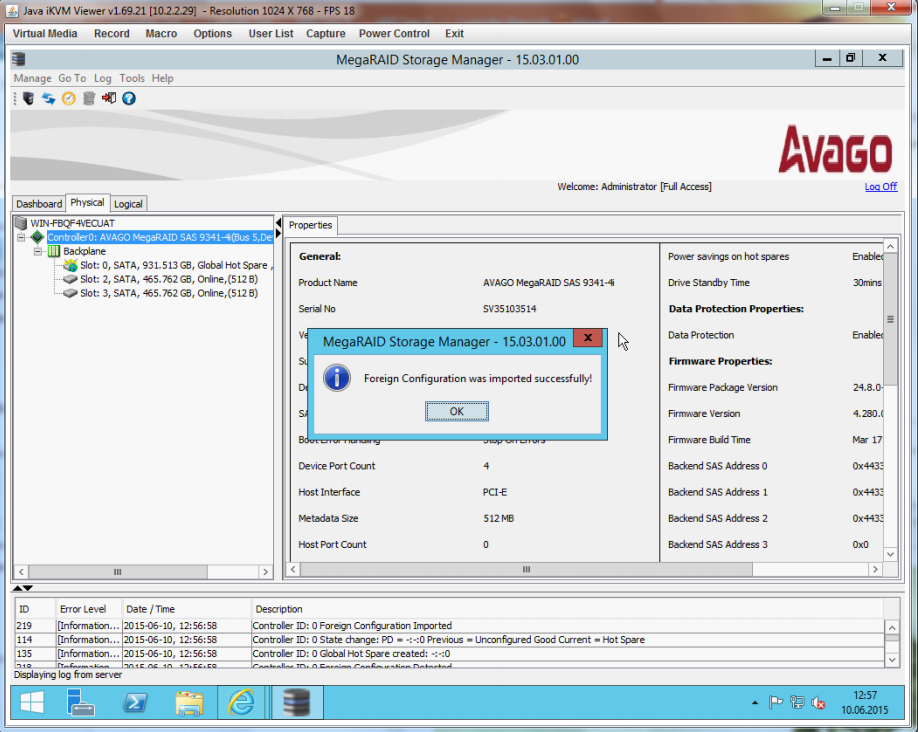Open the Virtual Media menu in iKVM viewer

45,33
